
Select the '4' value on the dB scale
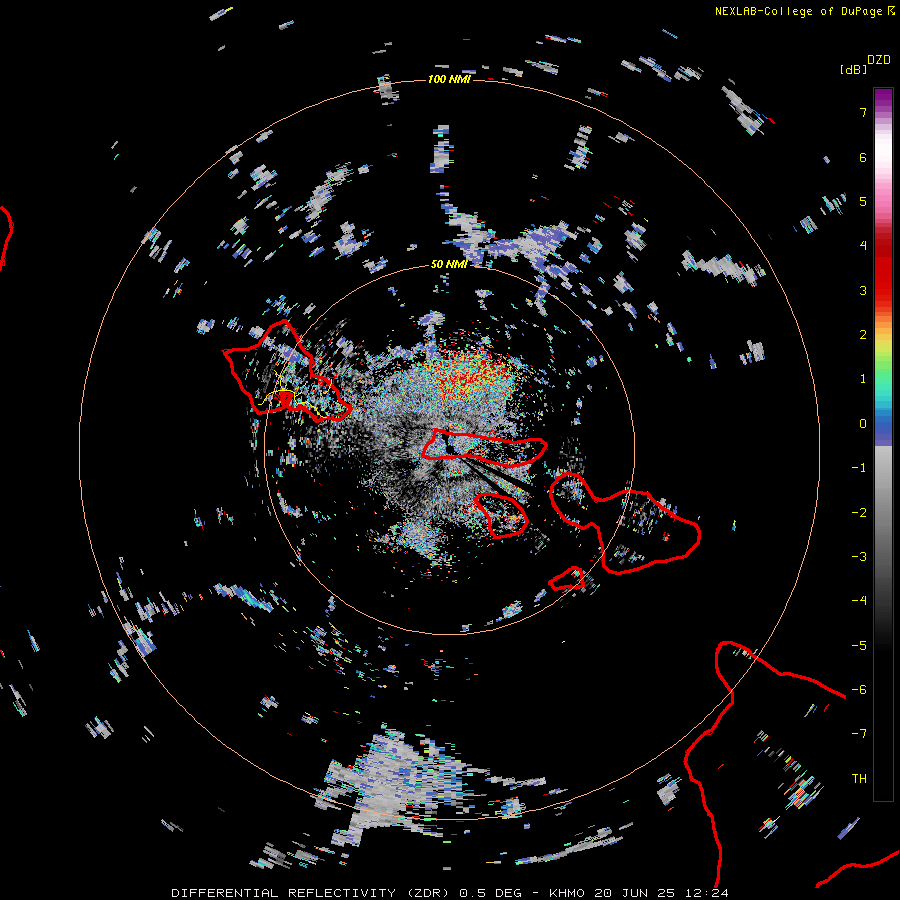coord(863,246)
